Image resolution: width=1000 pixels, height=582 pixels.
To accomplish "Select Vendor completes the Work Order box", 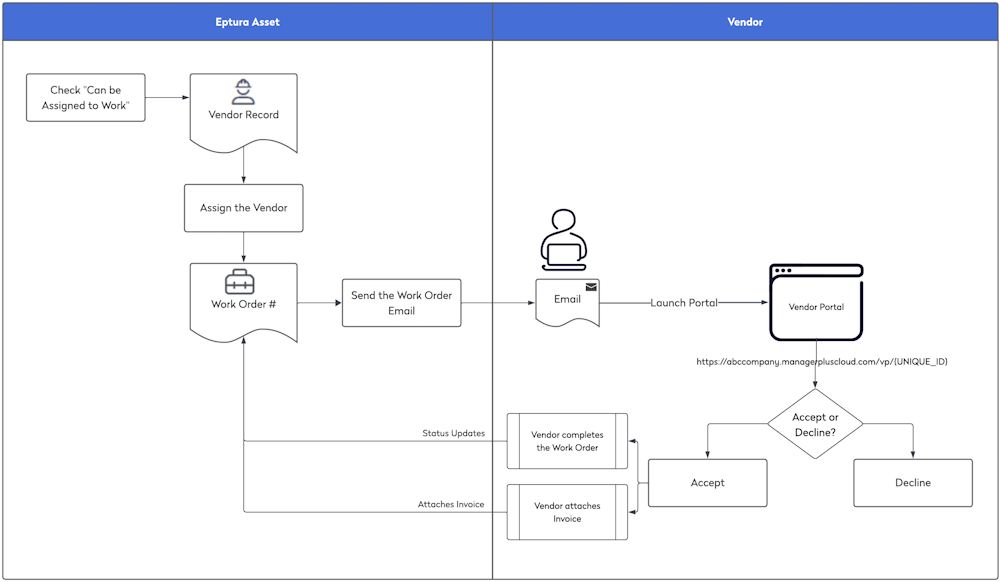I will (x=567, y=441).
